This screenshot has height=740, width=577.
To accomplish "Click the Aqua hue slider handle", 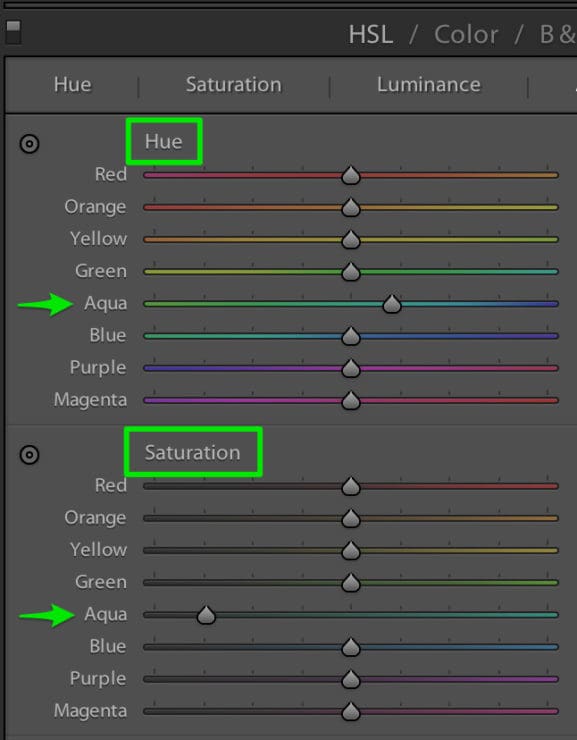I will click(392, 304).
